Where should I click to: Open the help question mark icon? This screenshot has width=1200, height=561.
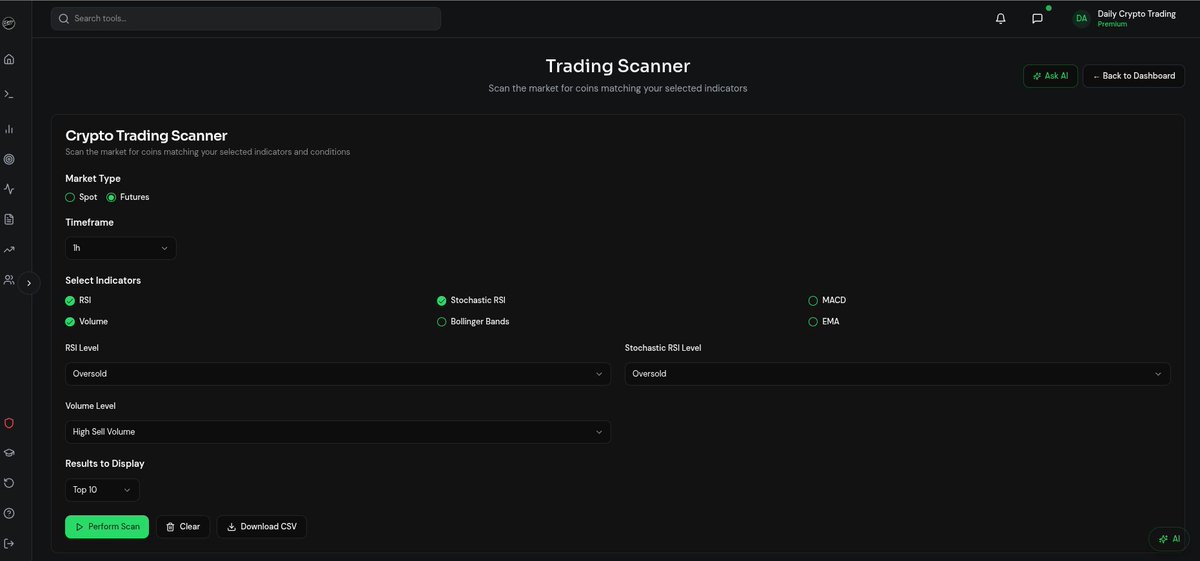point(9,513)
